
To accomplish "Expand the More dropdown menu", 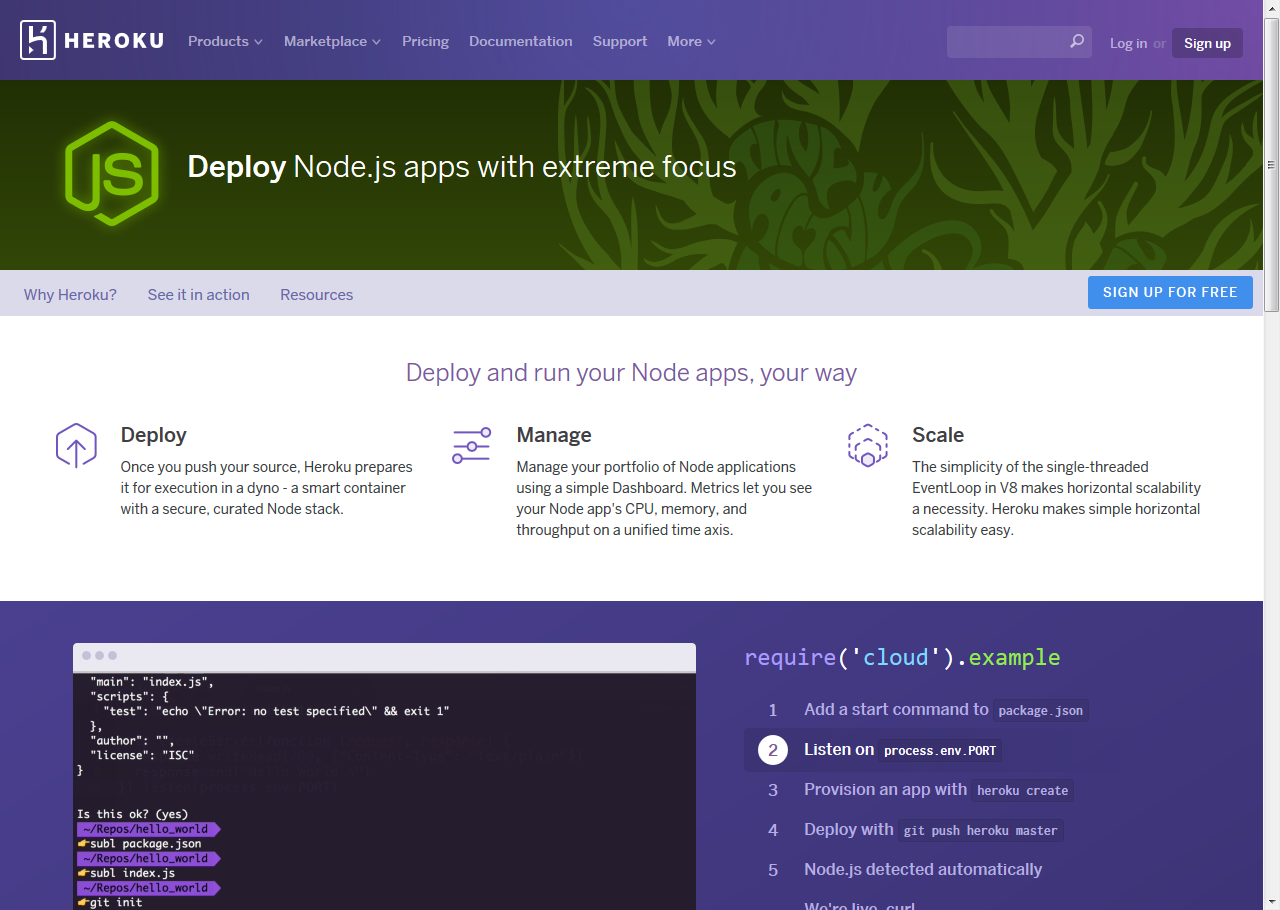I will [x=691, y=41].
